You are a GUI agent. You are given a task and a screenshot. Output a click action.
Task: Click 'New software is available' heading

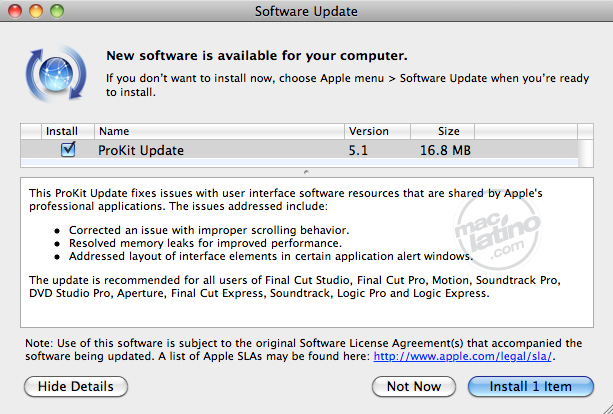point(257,56)
